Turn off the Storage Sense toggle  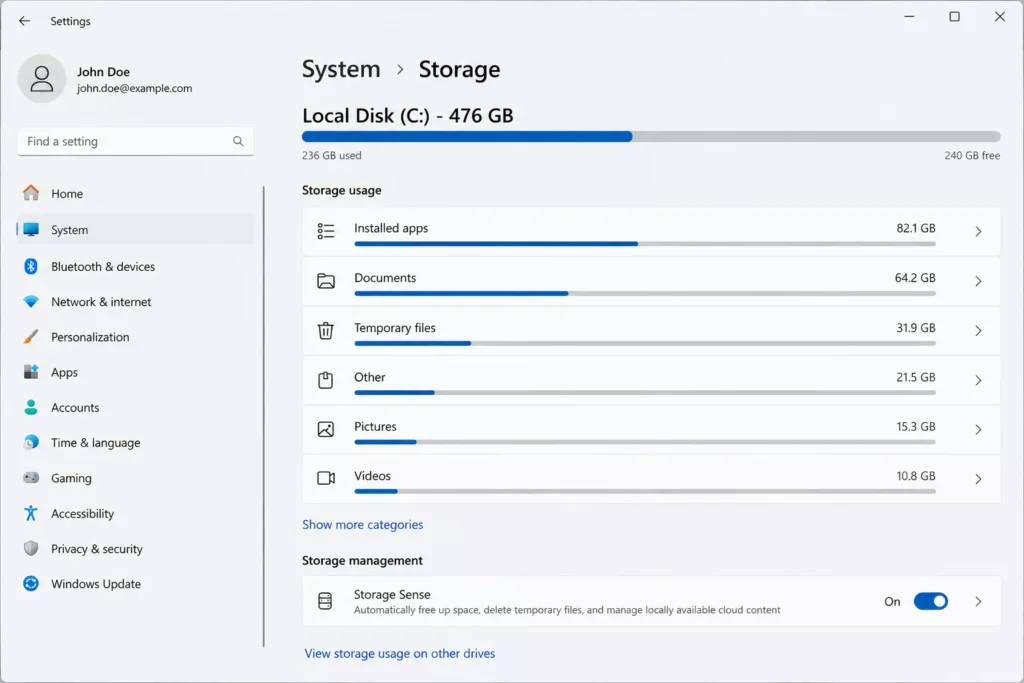(931, 601)
